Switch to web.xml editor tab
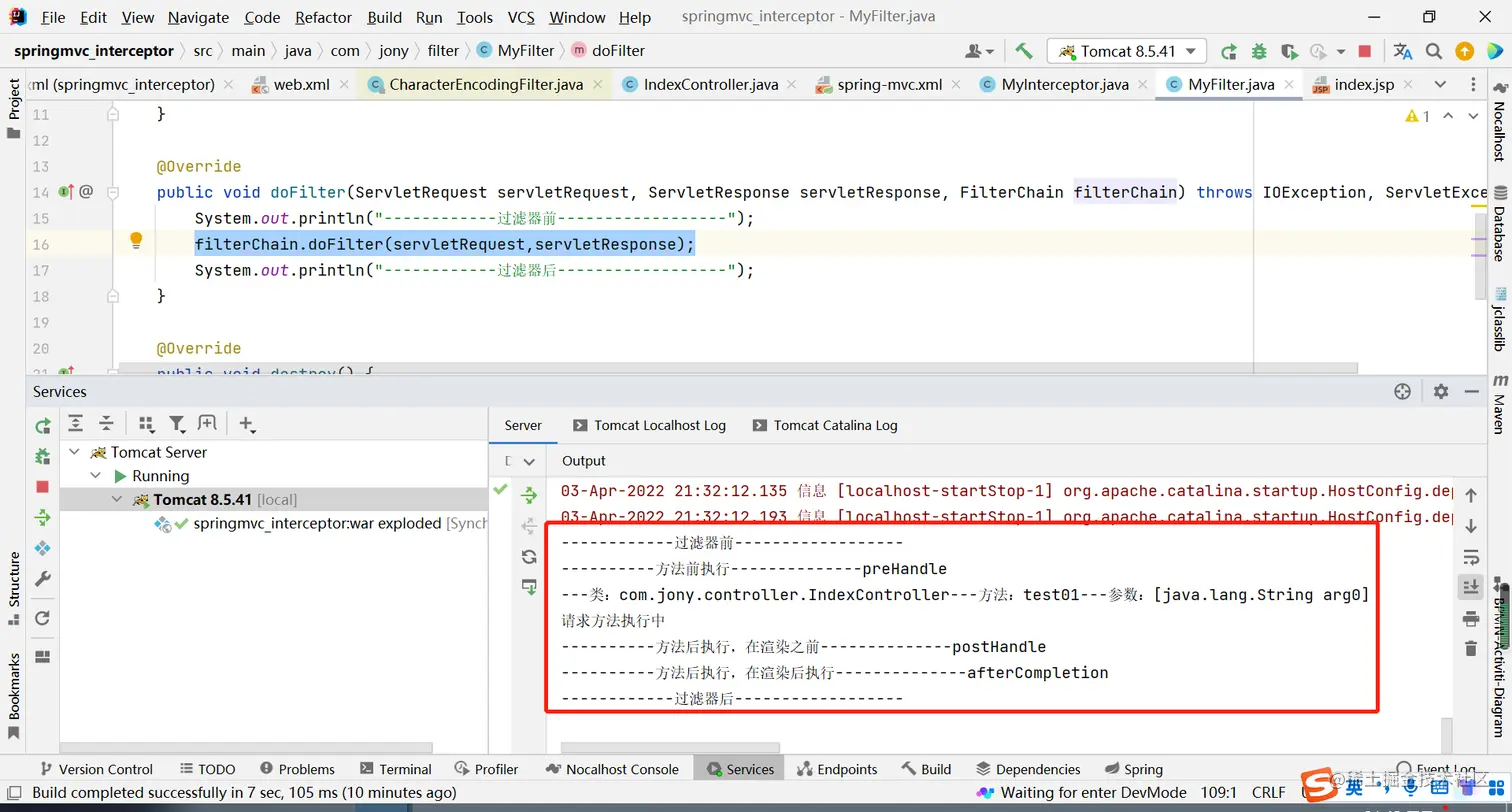Viewport: 1512px width, 812px height. point(302,85)
